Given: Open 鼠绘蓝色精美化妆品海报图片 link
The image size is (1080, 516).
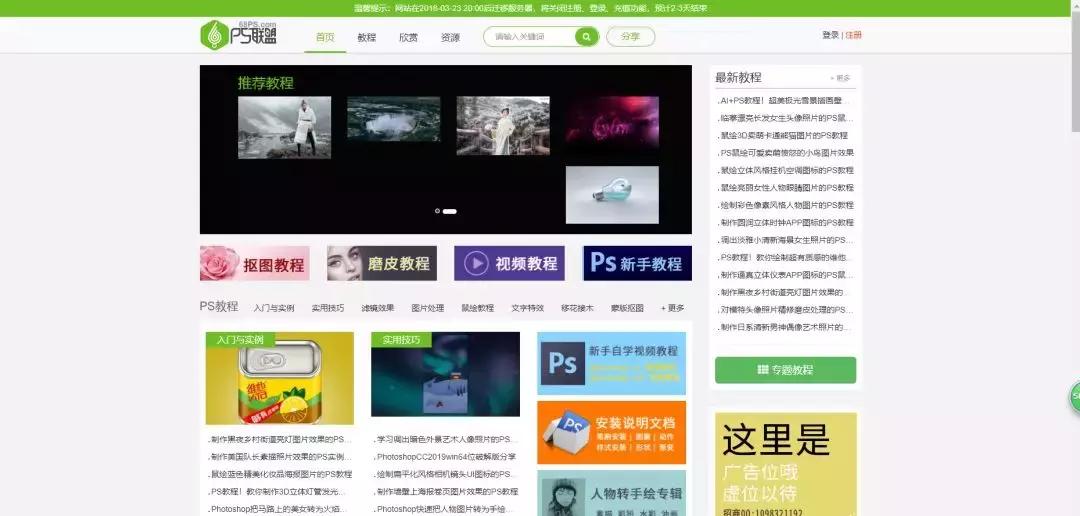Looking at the screenshot, I should coord(280,474).
